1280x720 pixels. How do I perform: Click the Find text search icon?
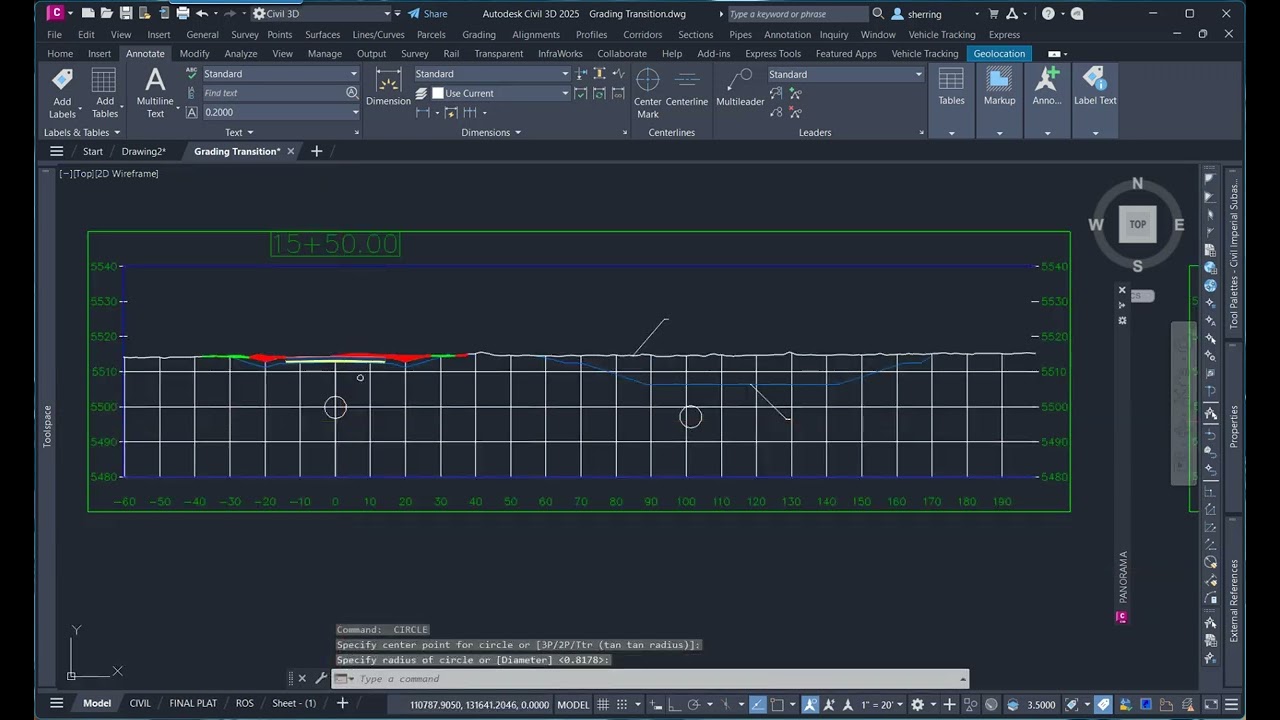(352, 93)
